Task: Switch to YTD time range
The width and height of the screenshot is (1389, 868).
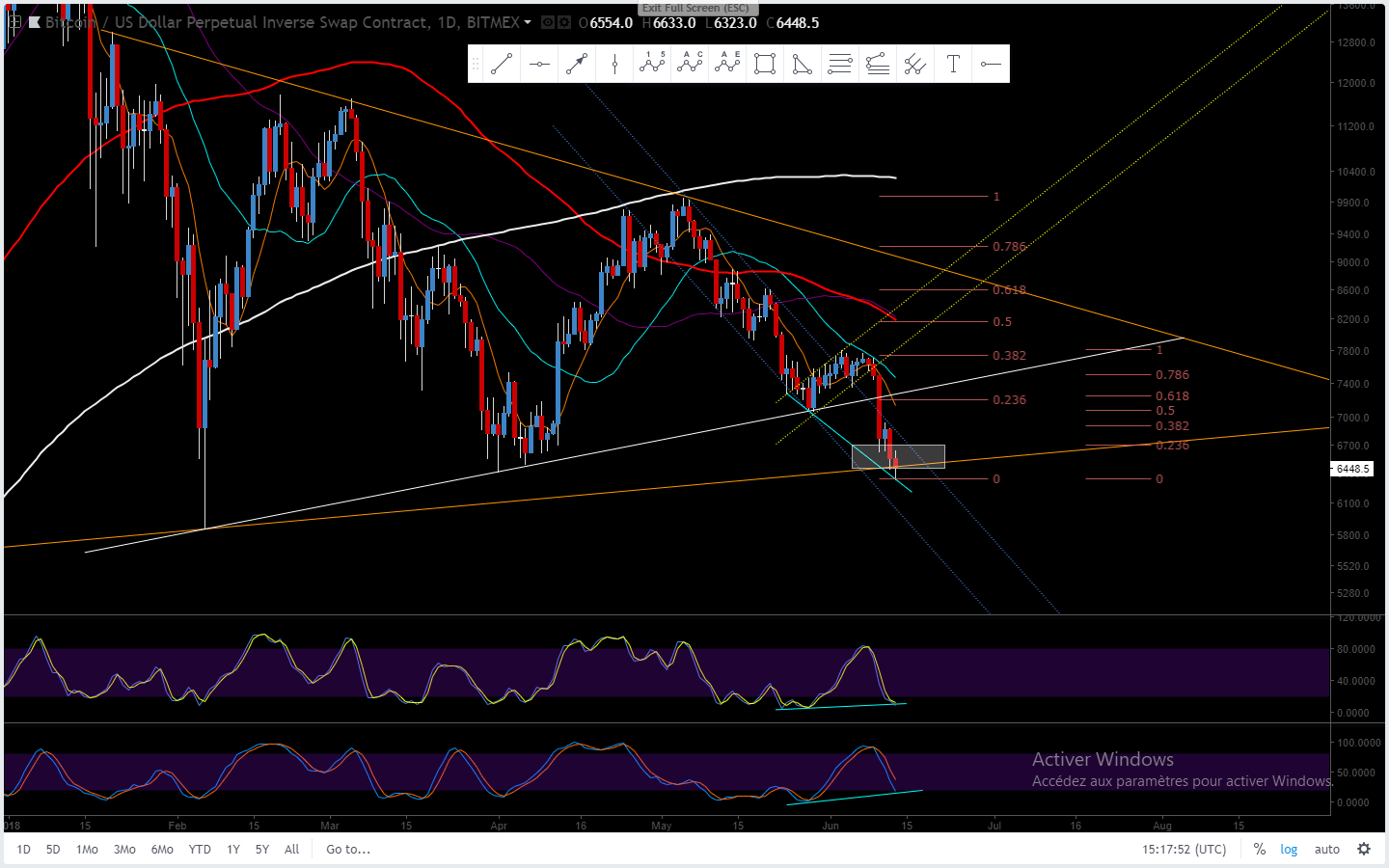Action: pos(200,850)
